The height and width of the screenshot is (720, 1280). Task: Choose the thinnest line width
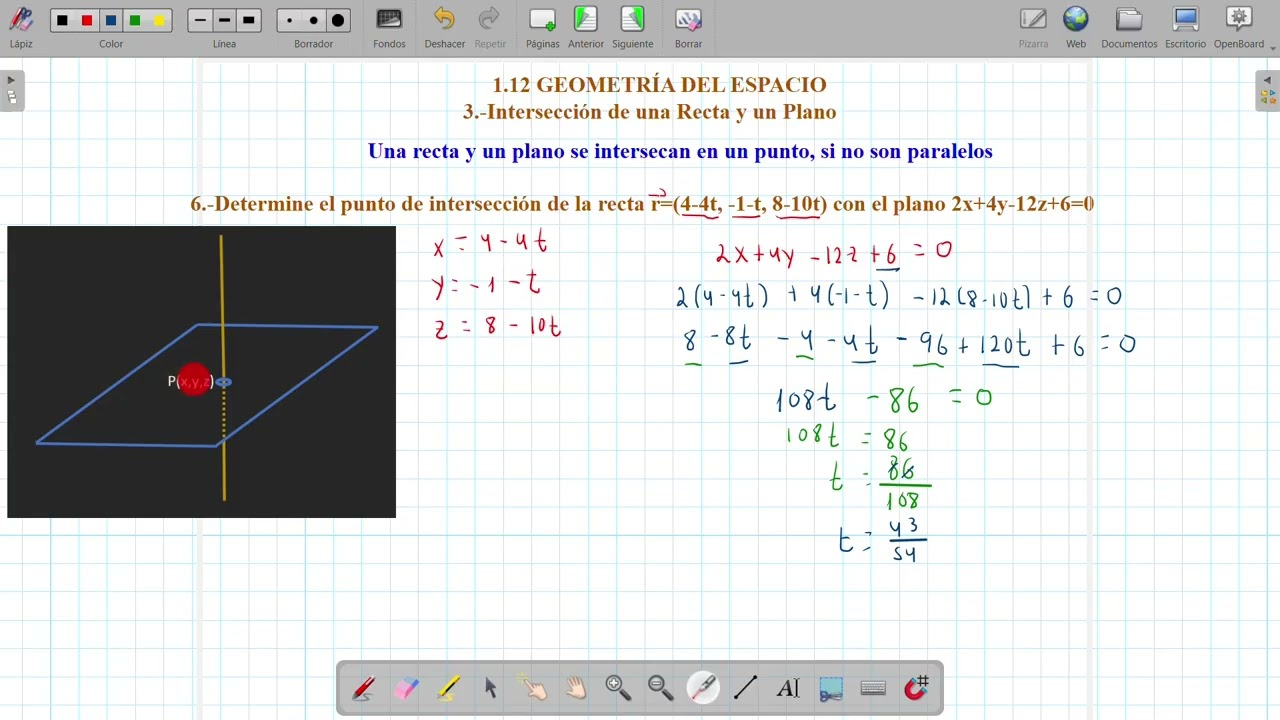click(x=200, y=20)
